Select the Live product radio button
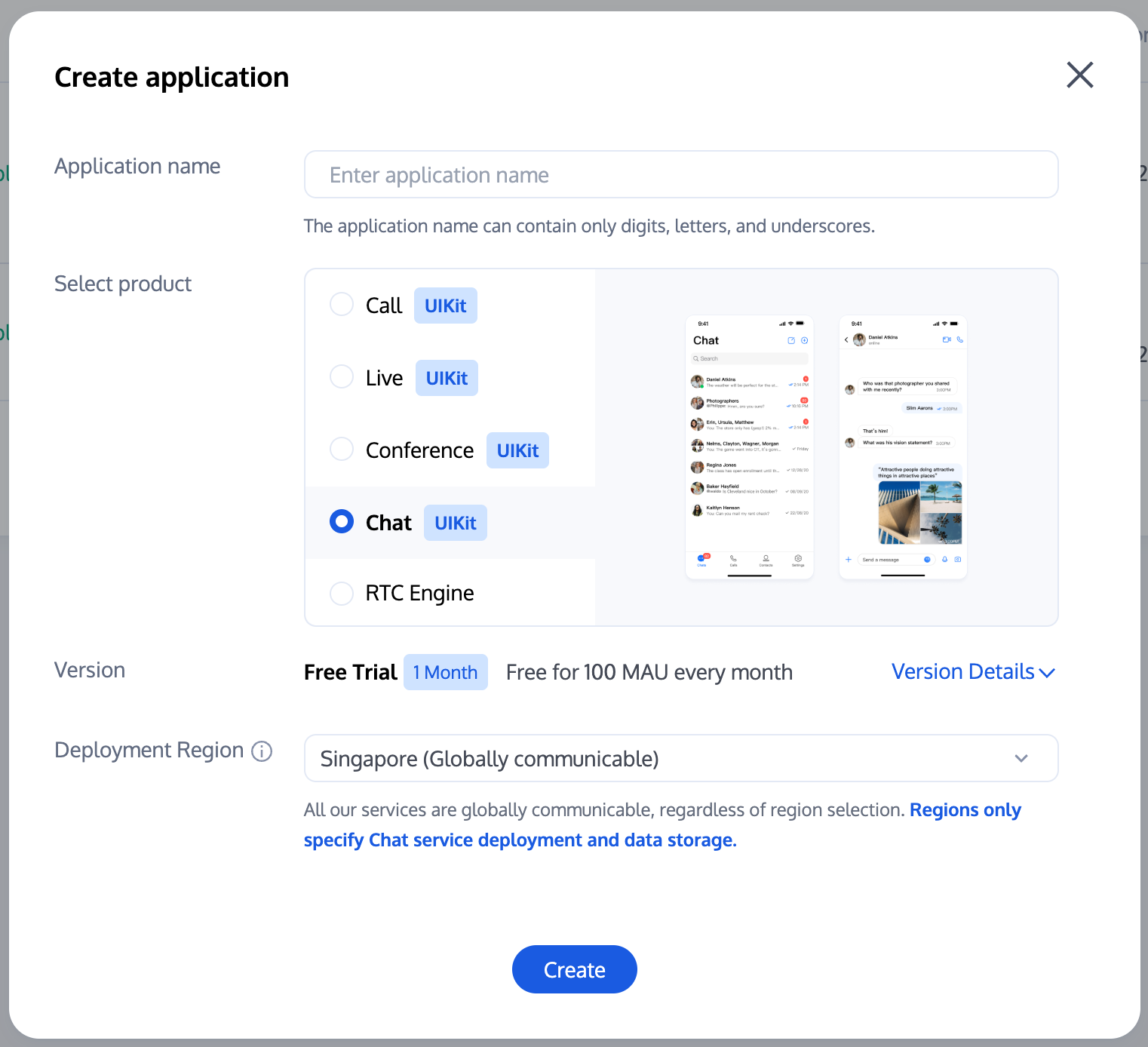The image size is (1148, 1047). coord(342,377)
